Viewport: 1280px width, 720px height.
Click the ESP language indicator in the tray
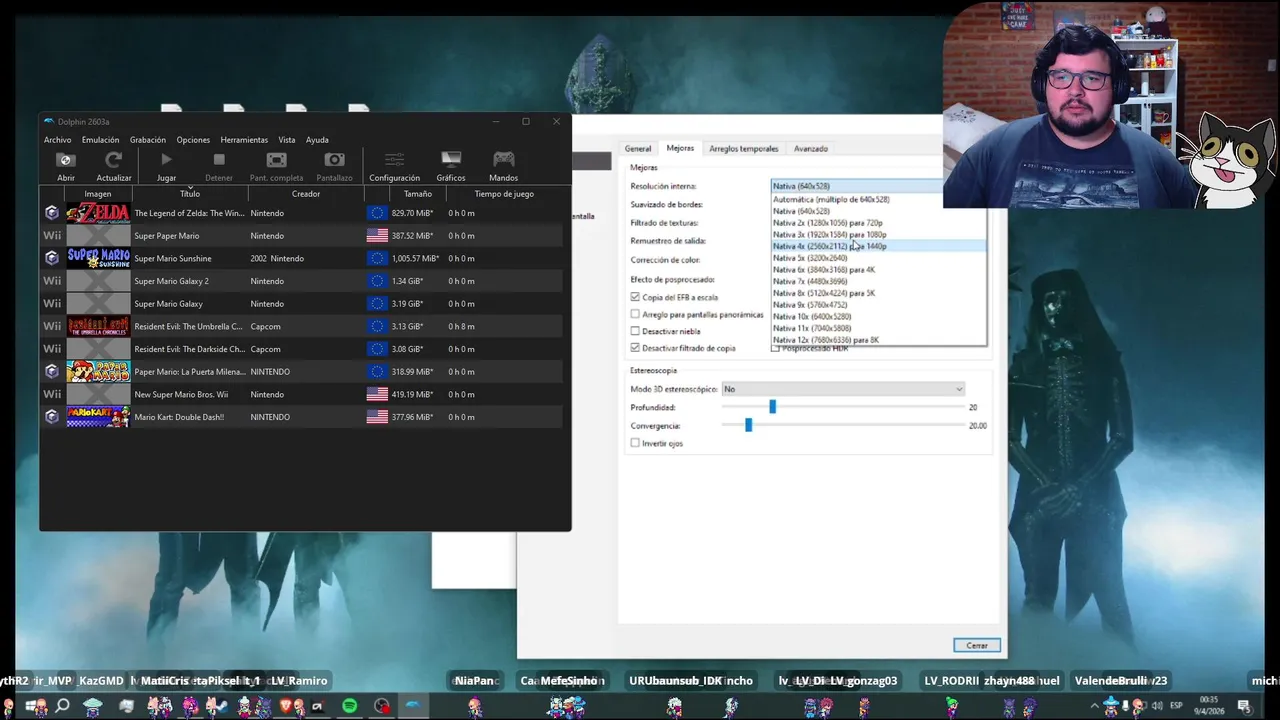pos(1177,706)
